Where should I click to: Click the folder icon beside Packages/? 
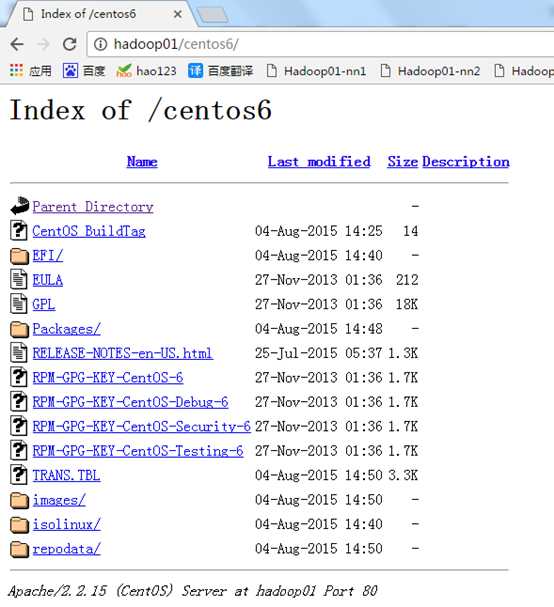pos(19,329)
